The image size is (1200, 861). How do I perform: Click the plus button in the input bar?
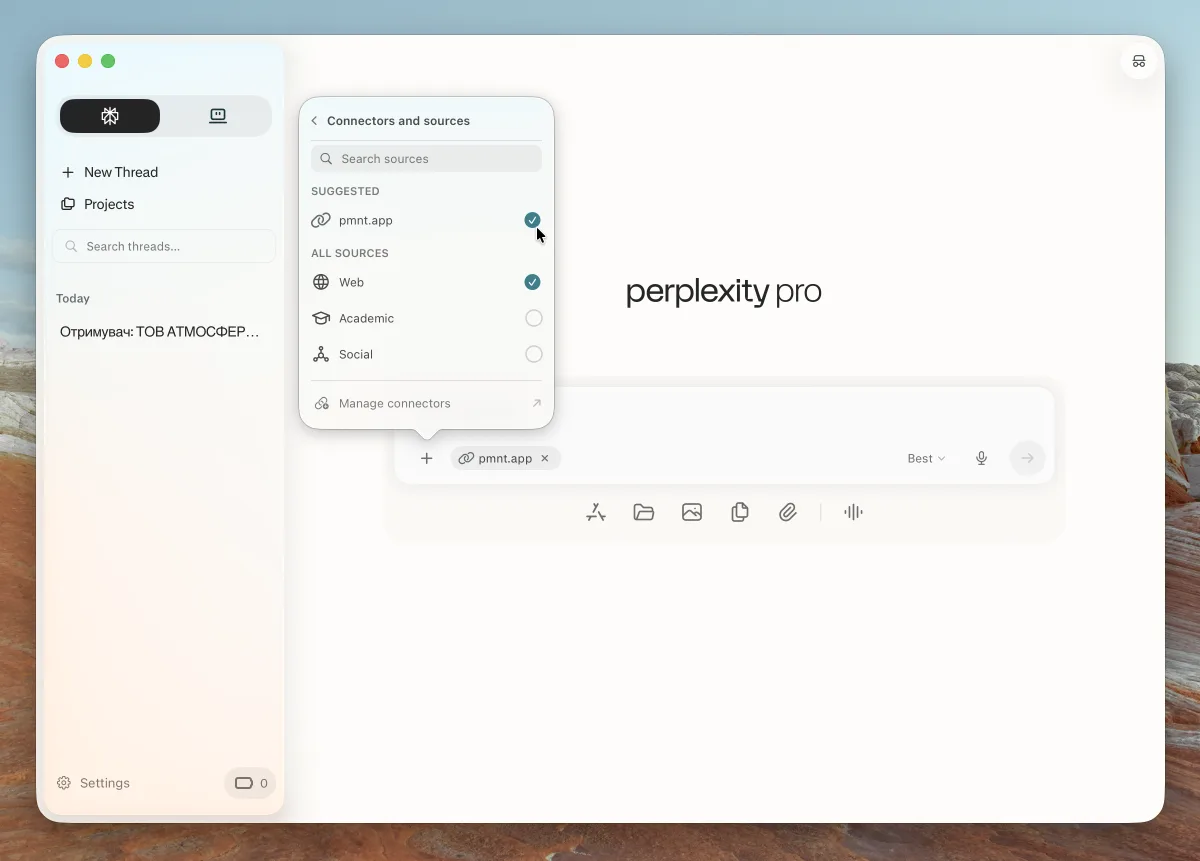click(427, 458)
